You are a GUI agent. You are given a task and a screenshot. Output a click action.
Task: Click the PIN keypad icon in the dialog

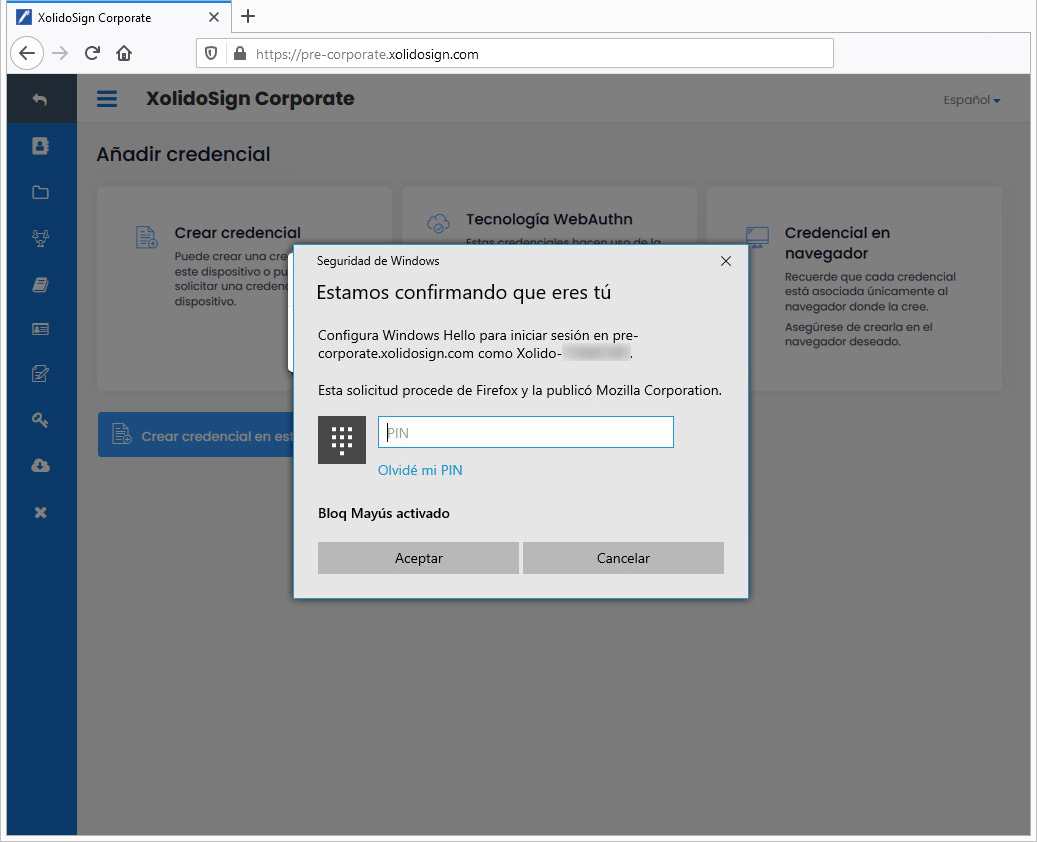coord(342,440)
